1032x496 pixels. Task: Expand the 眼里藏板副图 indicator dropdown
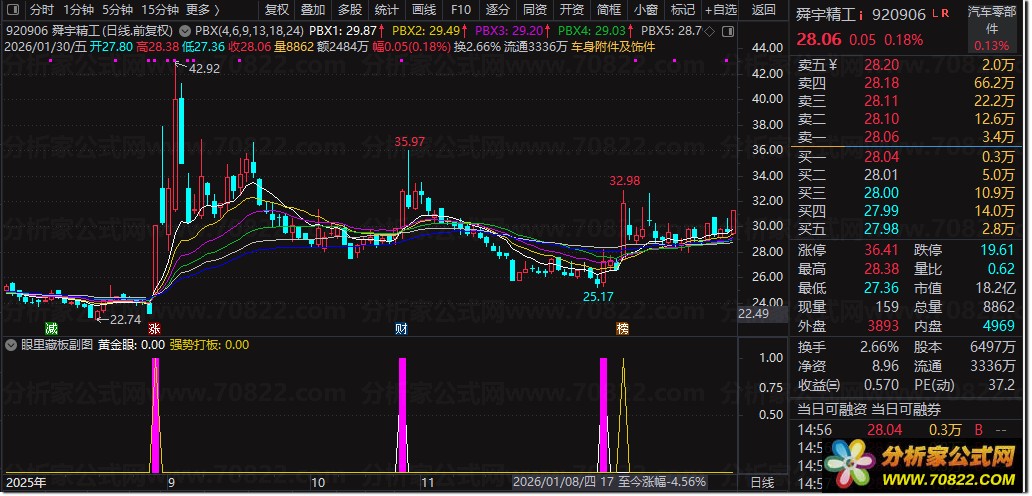[x=11, y=344]
